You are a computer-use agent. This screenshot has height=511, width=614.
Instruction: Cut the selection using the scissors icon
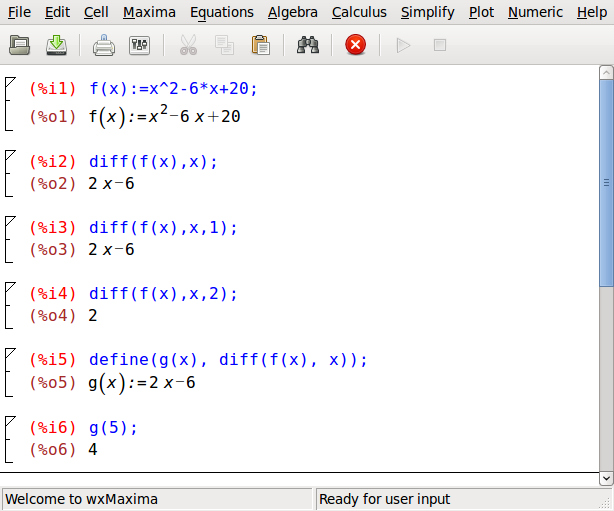[x=188, y=45]
